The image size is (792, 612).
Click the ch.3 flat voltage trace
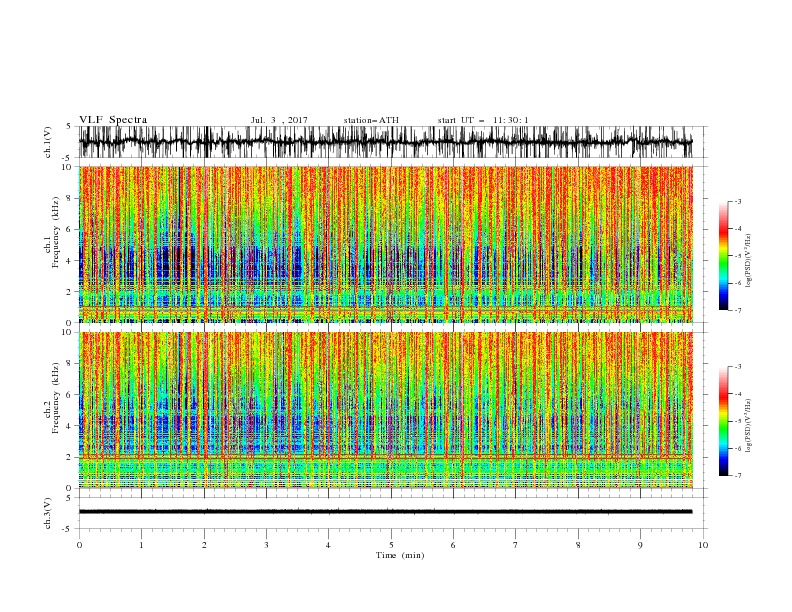click(x=385, y=512)
